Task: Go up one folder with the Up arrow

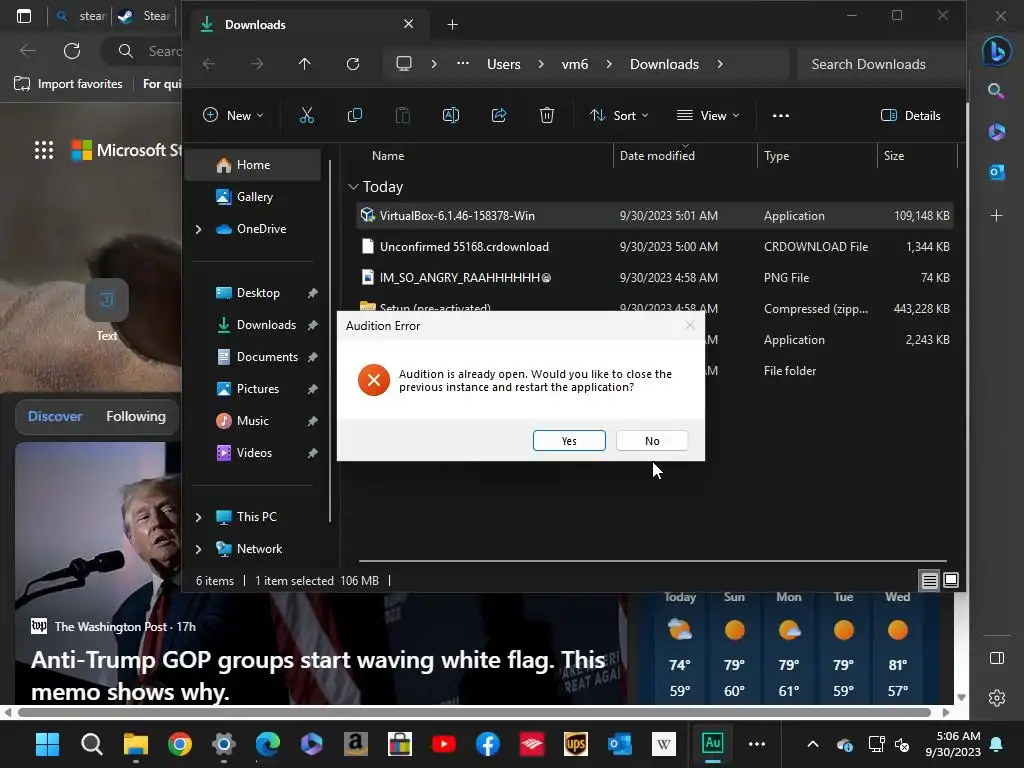Action: (x=304, y=64)
